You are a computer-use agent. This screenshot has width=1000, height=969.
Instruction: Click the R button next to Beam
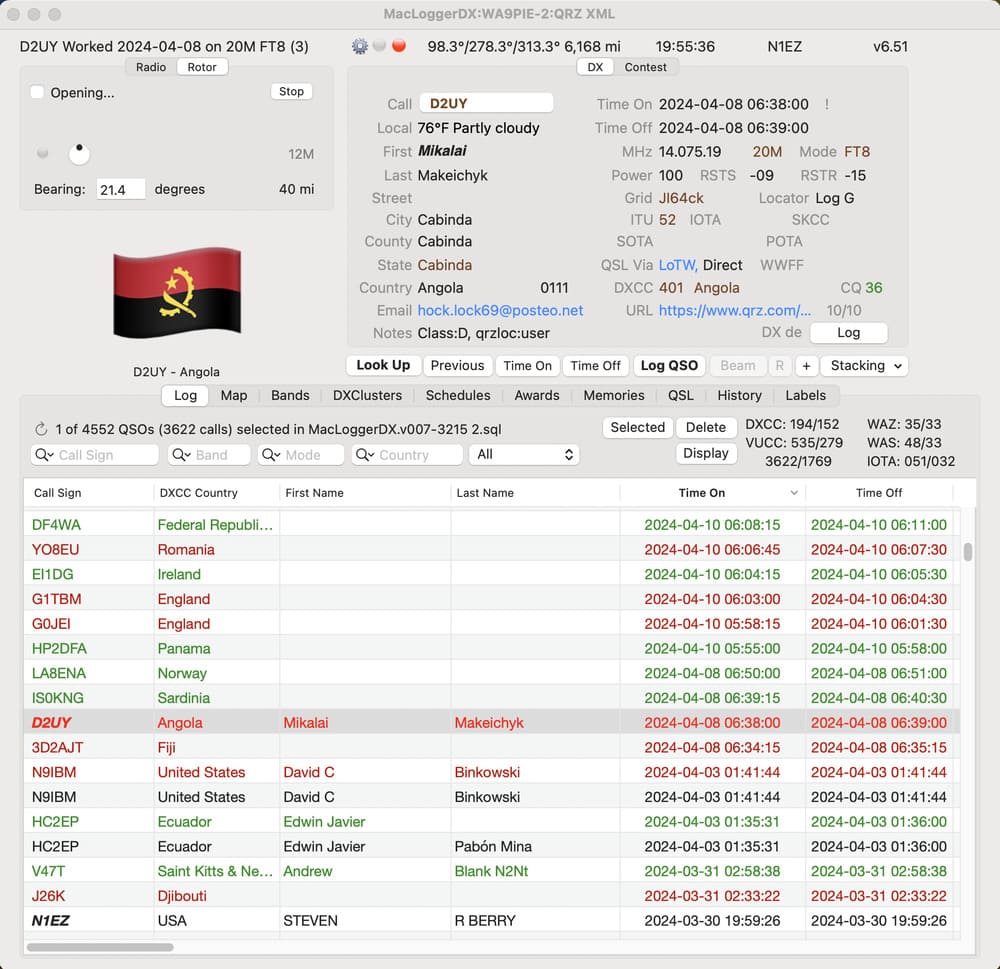tap(779, 366)
